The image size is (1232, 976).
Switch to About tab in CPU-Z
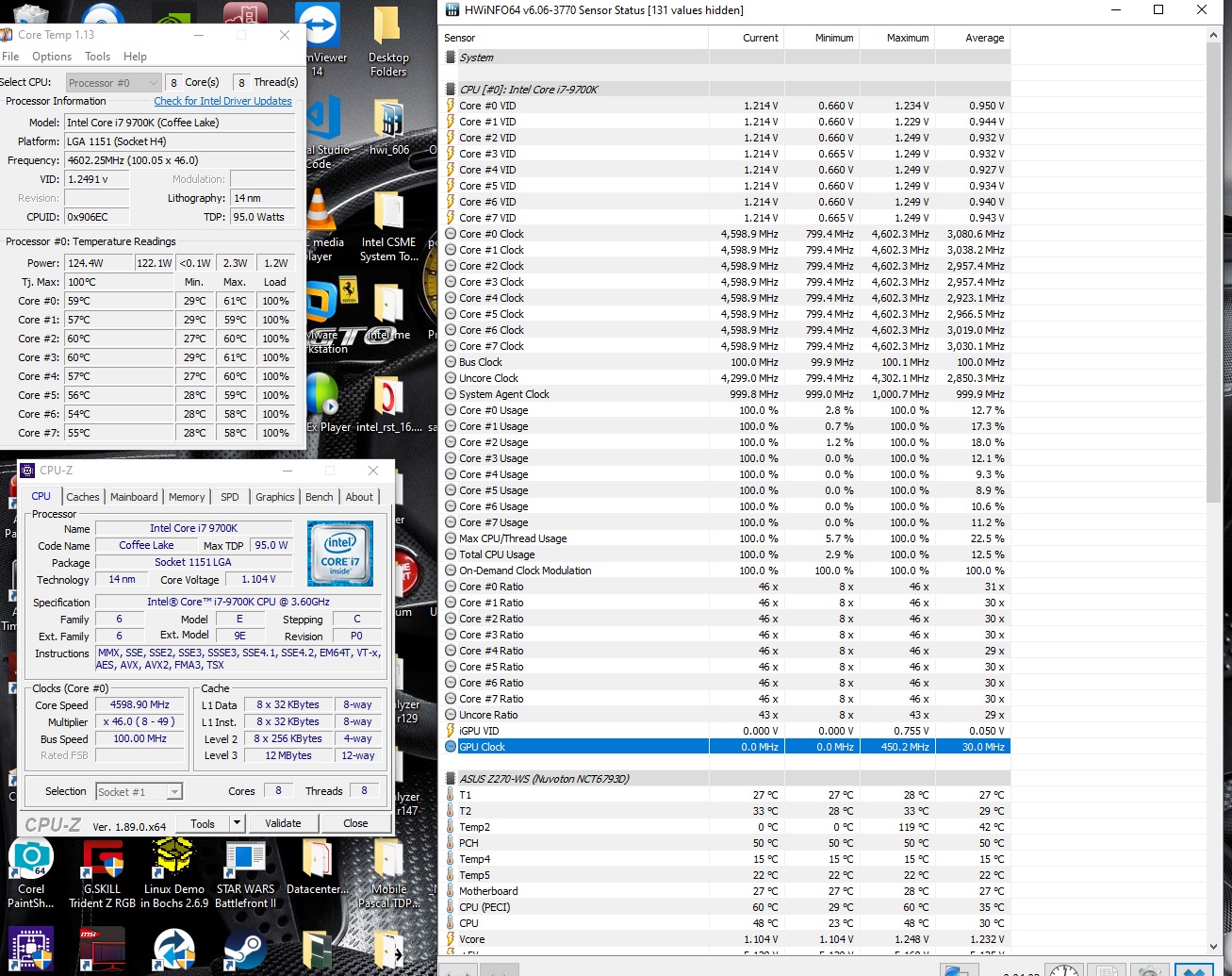click(359, 497)
